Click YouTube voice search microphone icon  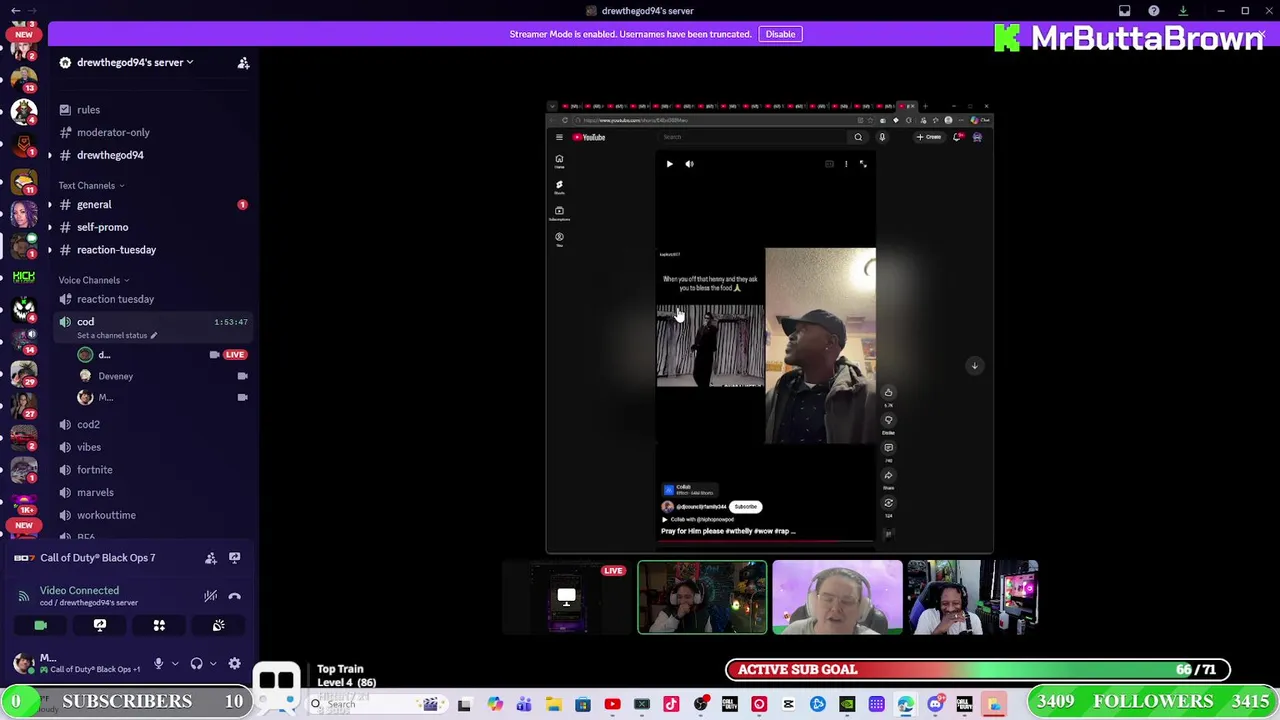tap(882, 137)
